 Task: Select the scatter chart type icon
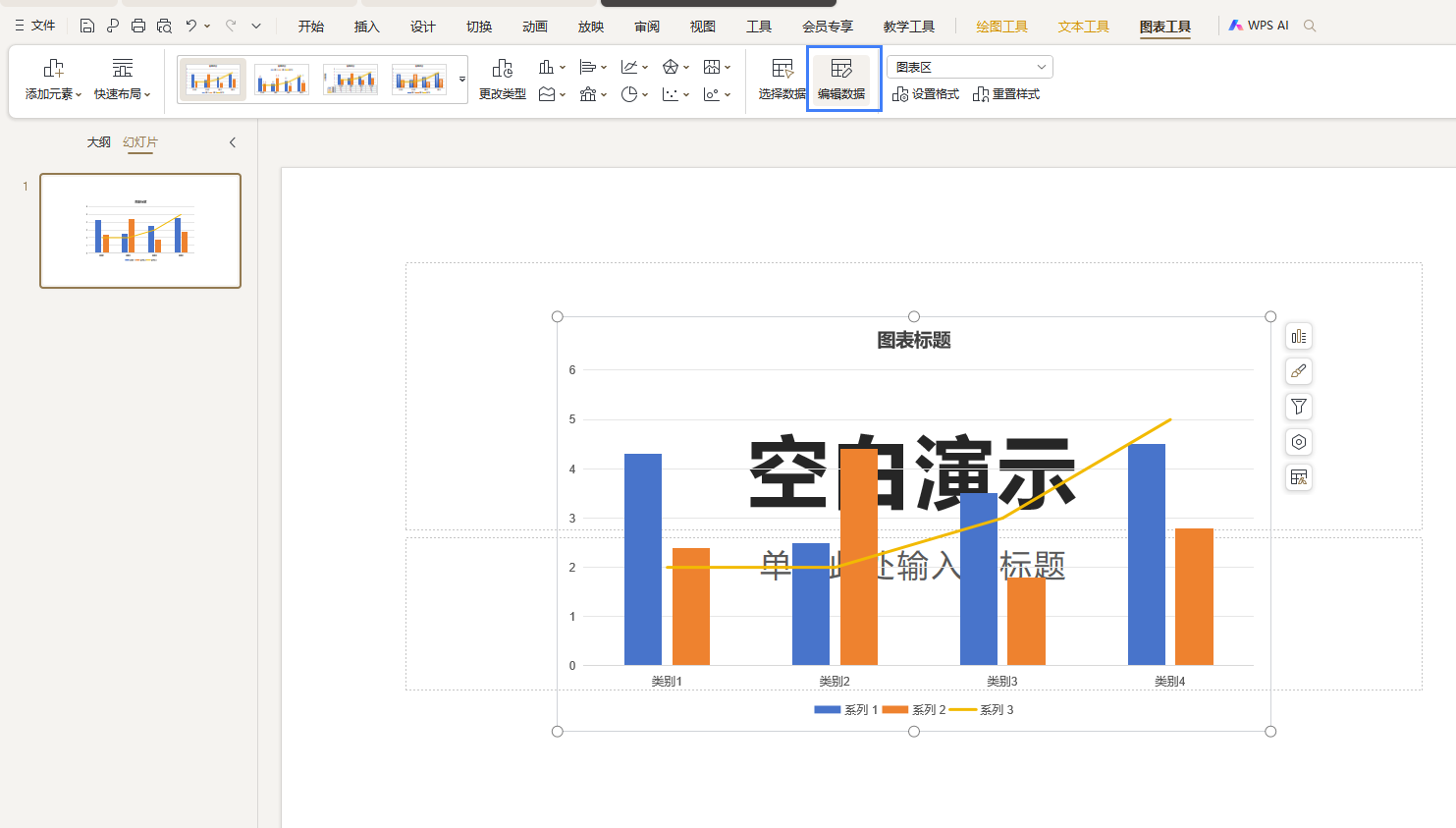click(x=670, y=94)
